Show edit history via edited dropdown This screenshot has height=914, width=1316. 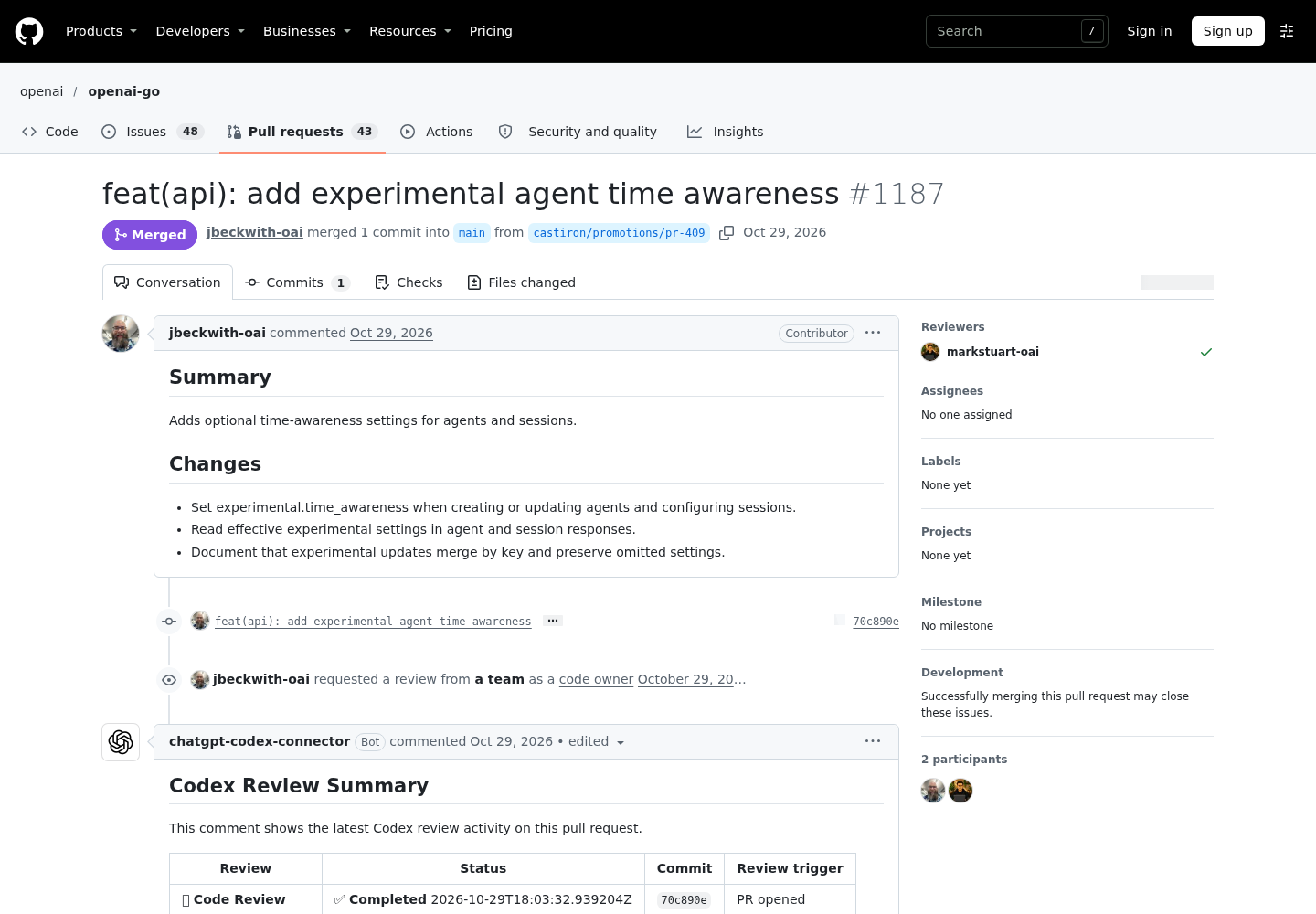tap(597, 741)
